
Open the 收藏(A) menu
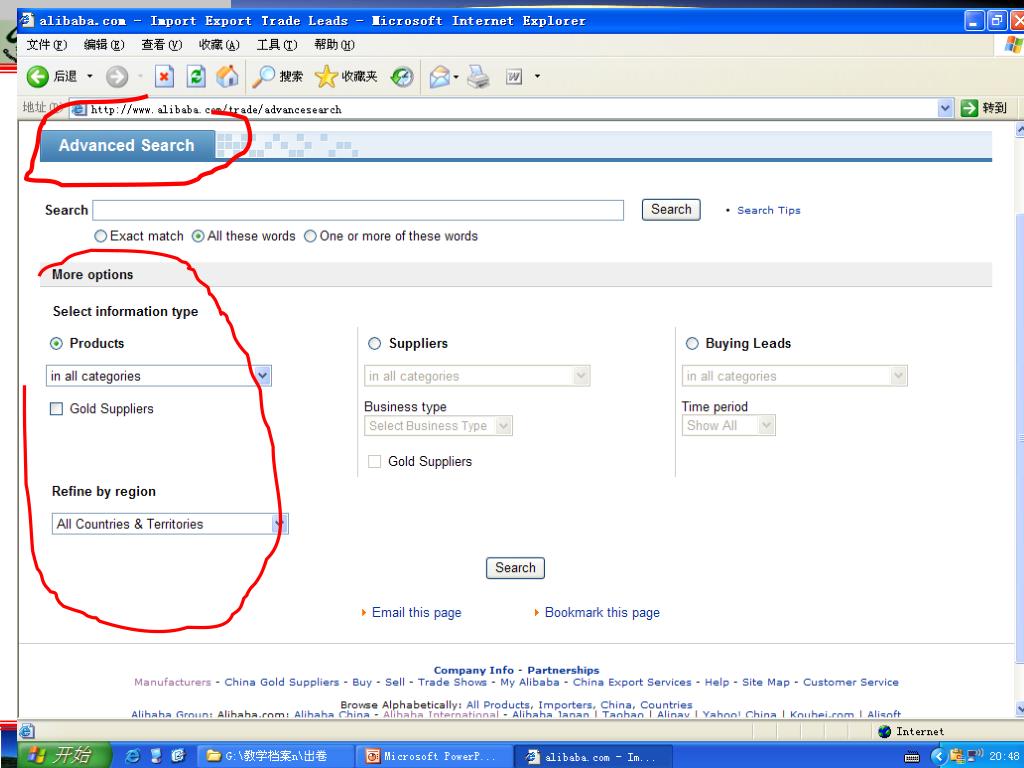click(x=219, y=44)
